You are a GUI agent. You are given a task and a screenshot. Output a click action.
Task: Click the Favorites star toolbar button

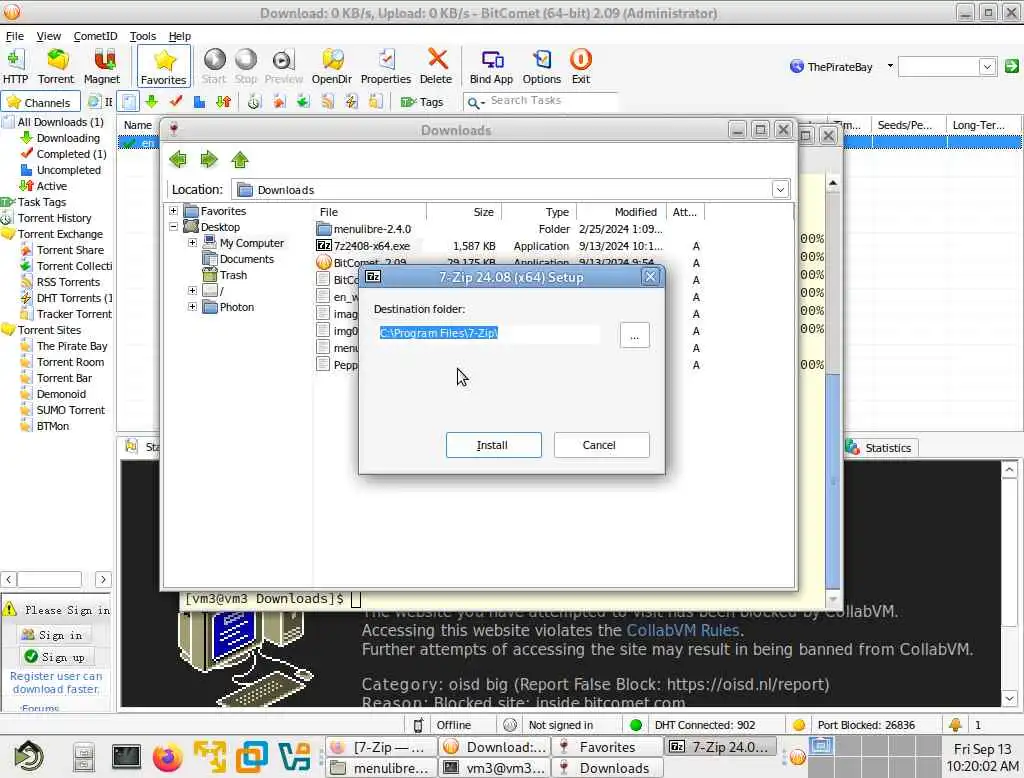pyautogui.click(x=164, y=67)
